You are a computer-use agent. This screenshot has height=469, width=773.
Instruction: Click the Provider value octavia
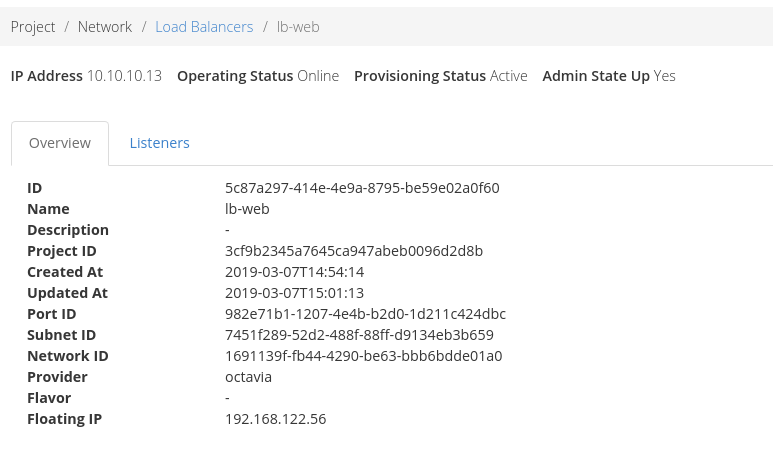point(248,377)
